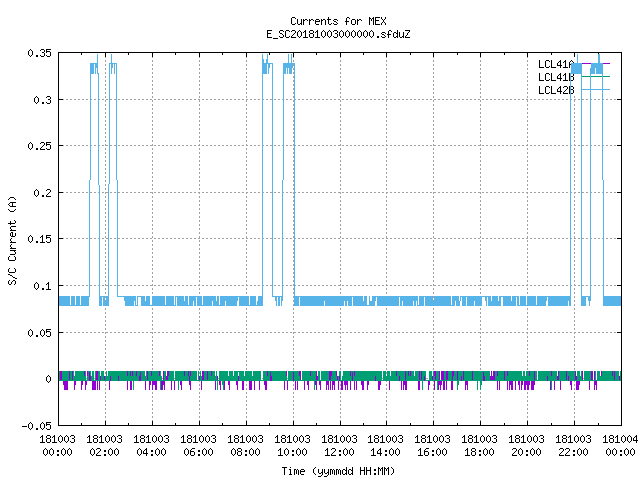Image resolution: width=640 pixels, height=480 pixels.
Task: Click the 0.3 y-axis tick label
Action: tap(43, 100)
